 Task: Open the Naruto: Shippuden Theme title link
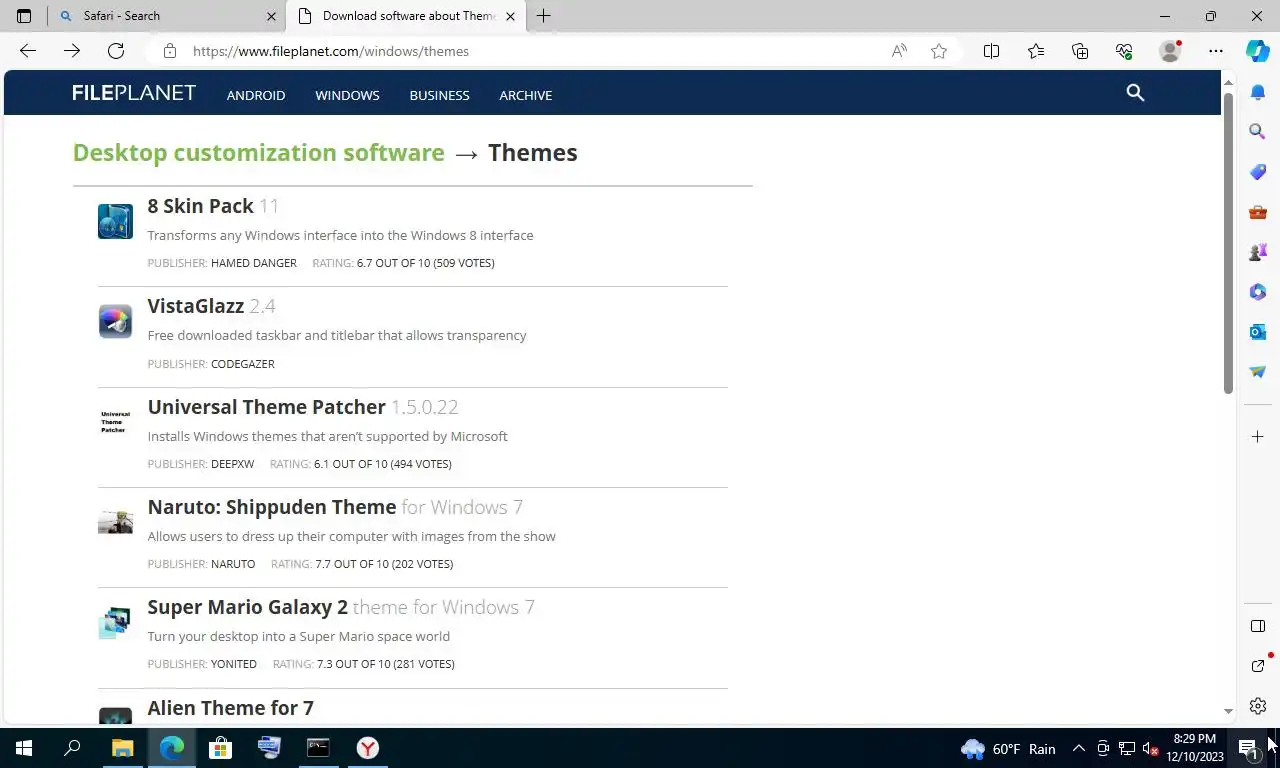click(271, 507)
